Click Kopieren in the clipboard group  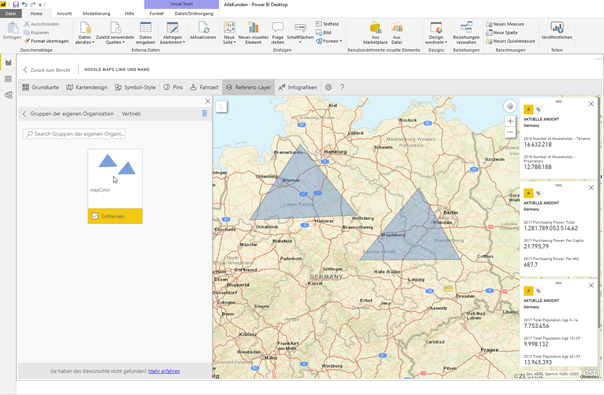[36, 33]
